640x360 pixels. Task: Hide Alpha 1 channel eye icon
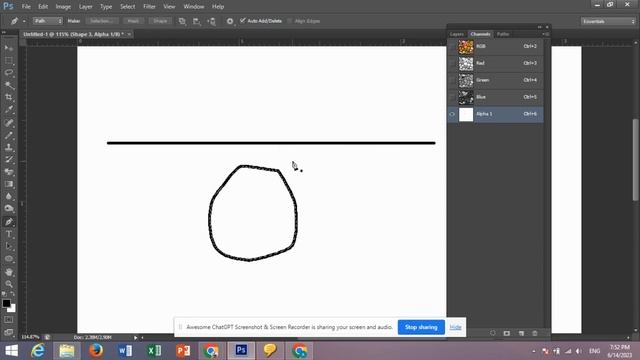[x=452, y=114]
